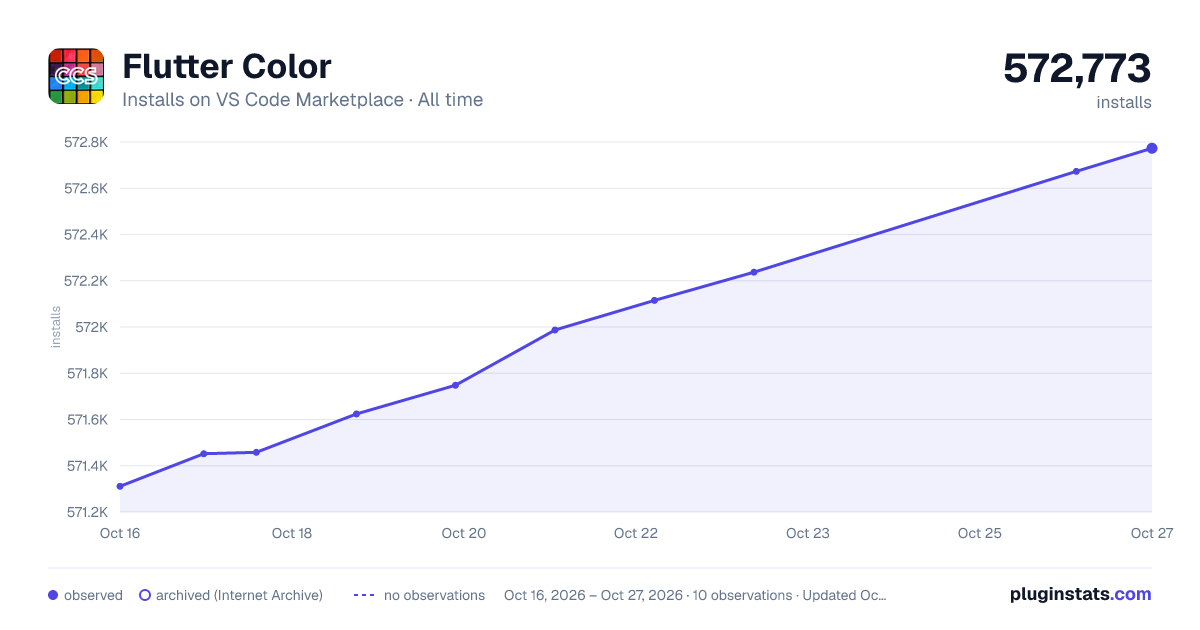Select the data point between Oct 22 and Oct 23

pos(754,272)
